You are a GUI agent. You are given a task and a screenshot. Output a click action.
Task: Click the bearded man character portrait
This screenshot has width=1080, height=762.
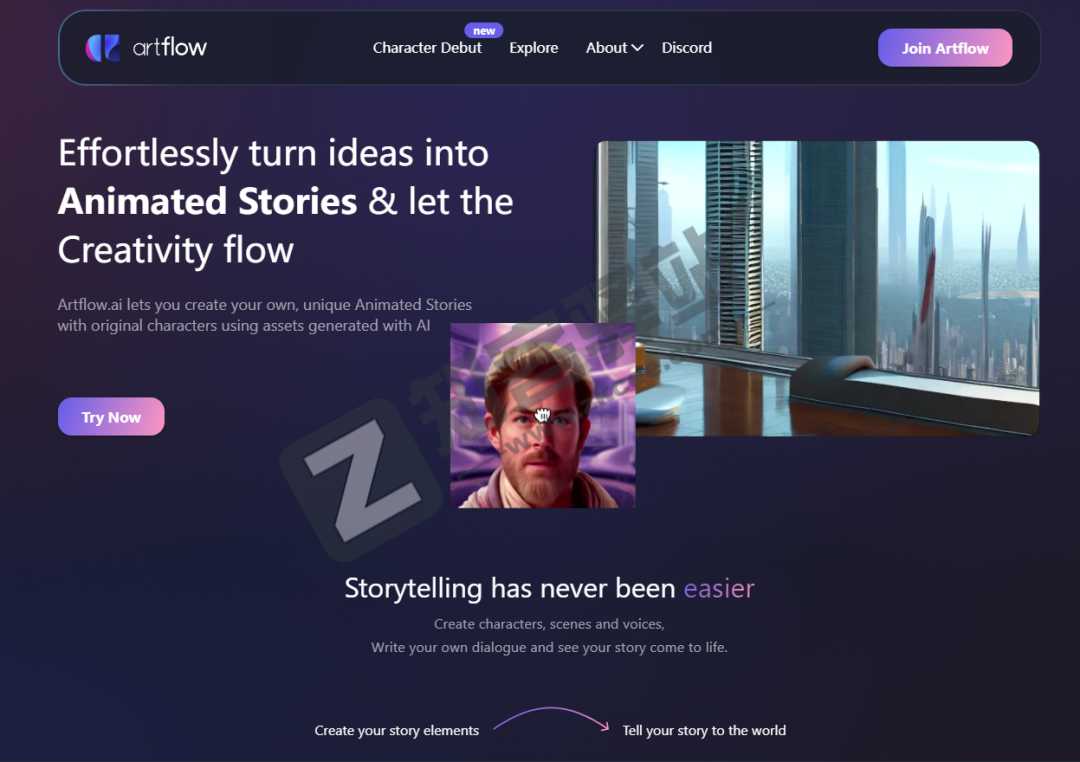tap(543, 415)
